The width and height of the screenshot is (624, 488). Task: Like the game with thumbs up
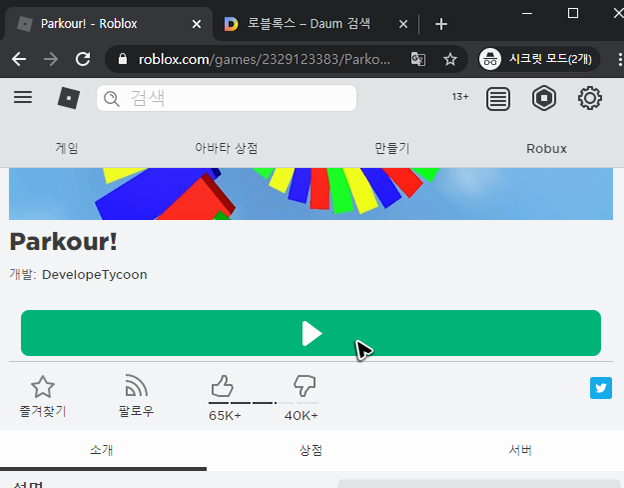[x=222, y=386]
